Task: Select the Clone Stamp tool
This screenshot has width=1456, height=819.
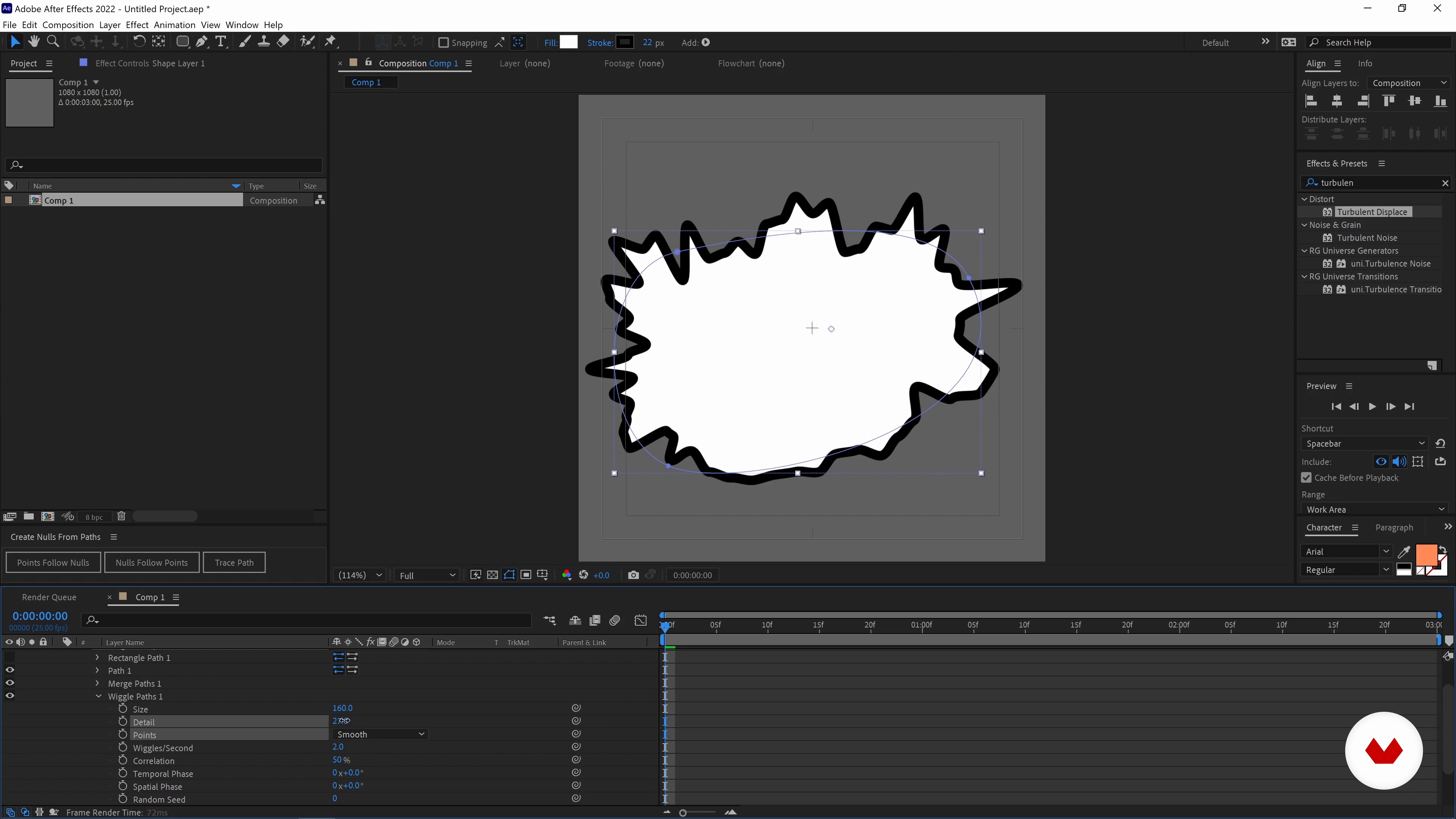Action: click(x=264, y=41)
